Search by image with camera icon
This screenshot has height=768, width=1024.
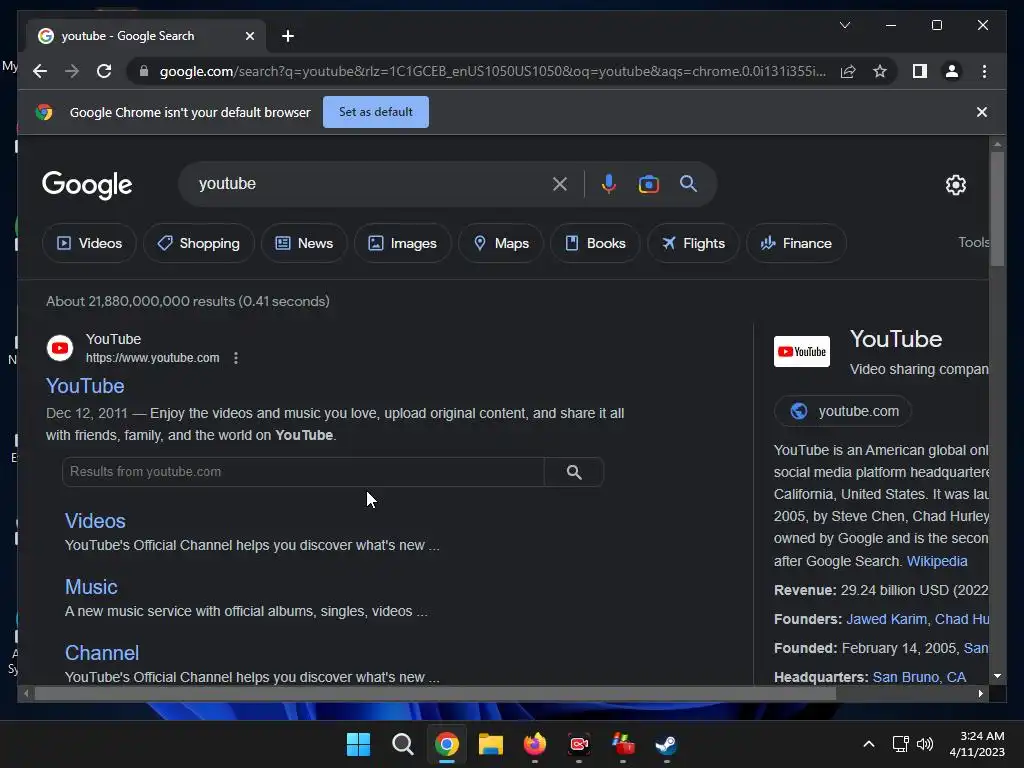648,184
